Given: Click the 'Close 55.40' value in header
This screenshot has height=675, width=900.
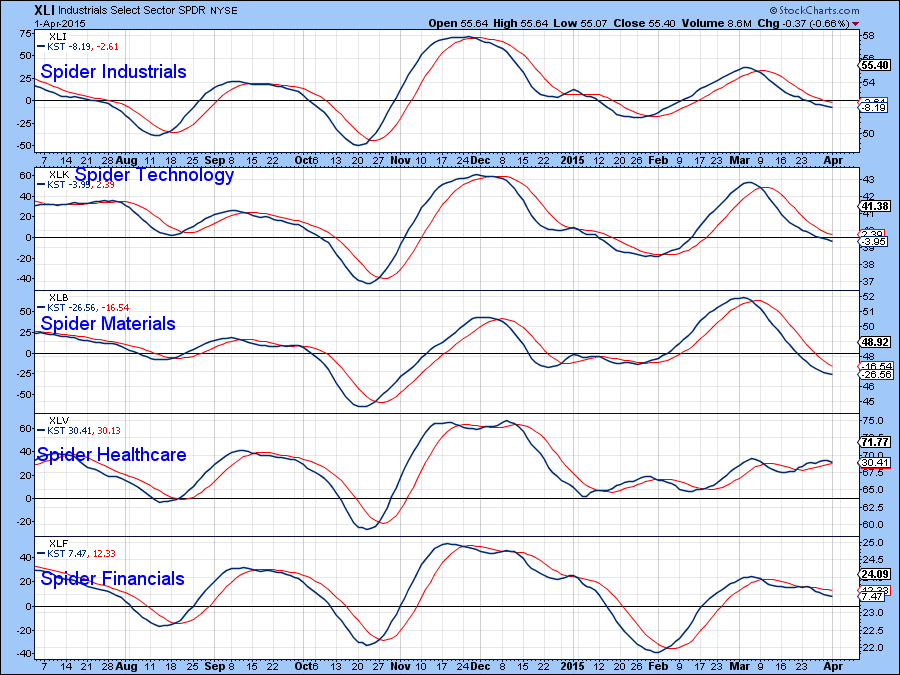Looking at the screenshot, I should click(x=643, y=24).
